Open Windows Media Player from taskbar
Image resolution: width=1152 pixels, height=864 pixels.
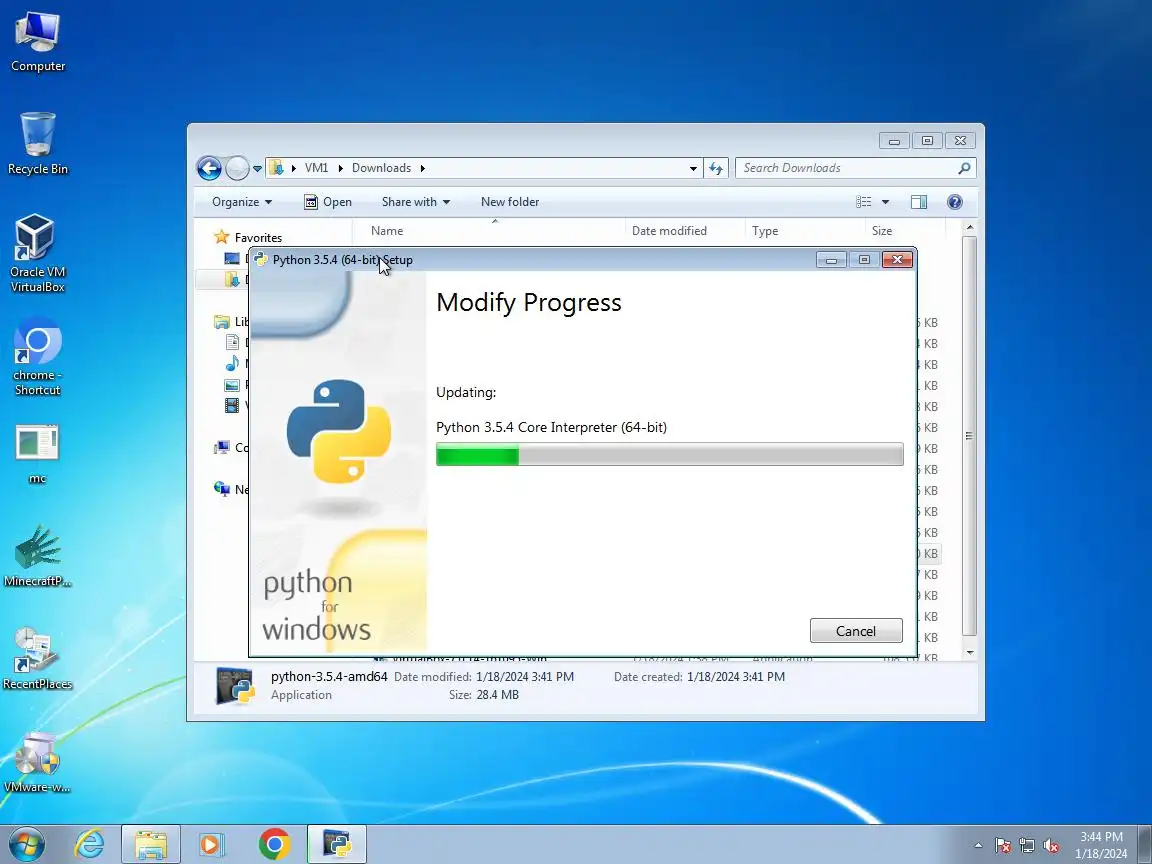click(212, 844)
